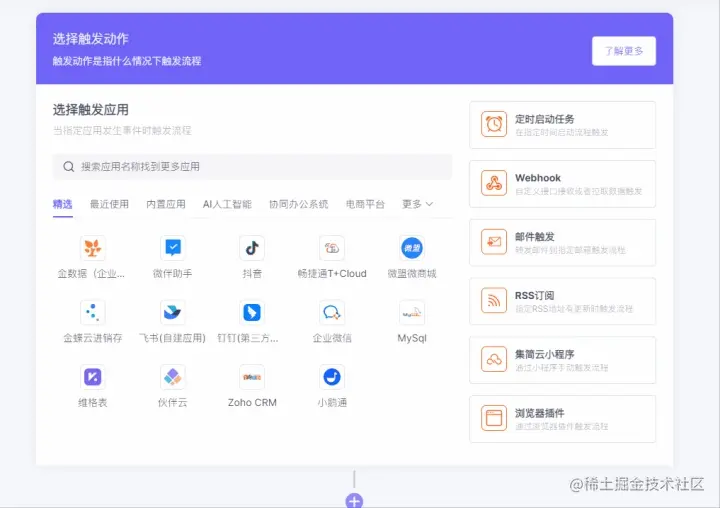720x508 pixels.
Task: Choose the Zoho CRM app icon
Action: point(252,377)
